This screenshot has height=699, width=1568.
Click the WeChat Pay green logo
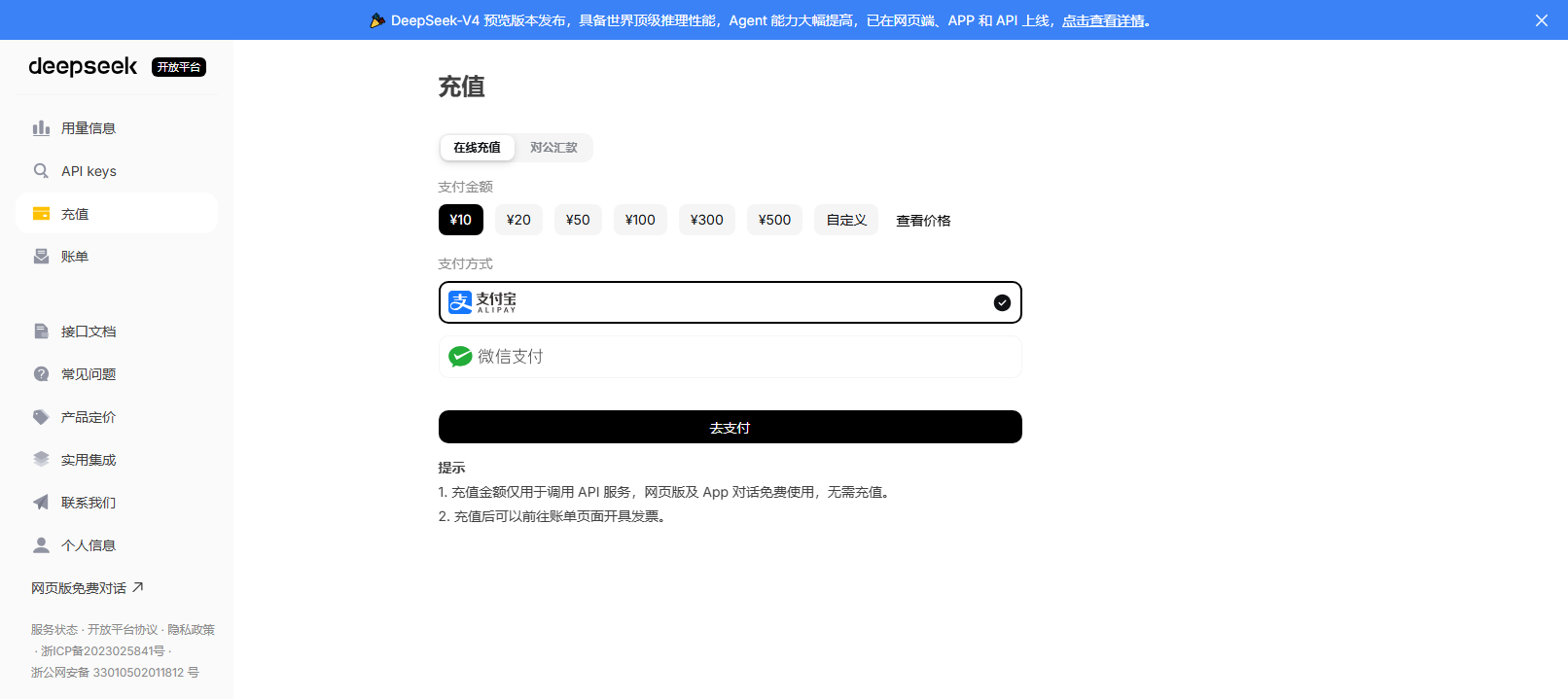pyautogui.click(x=460, y=357)
